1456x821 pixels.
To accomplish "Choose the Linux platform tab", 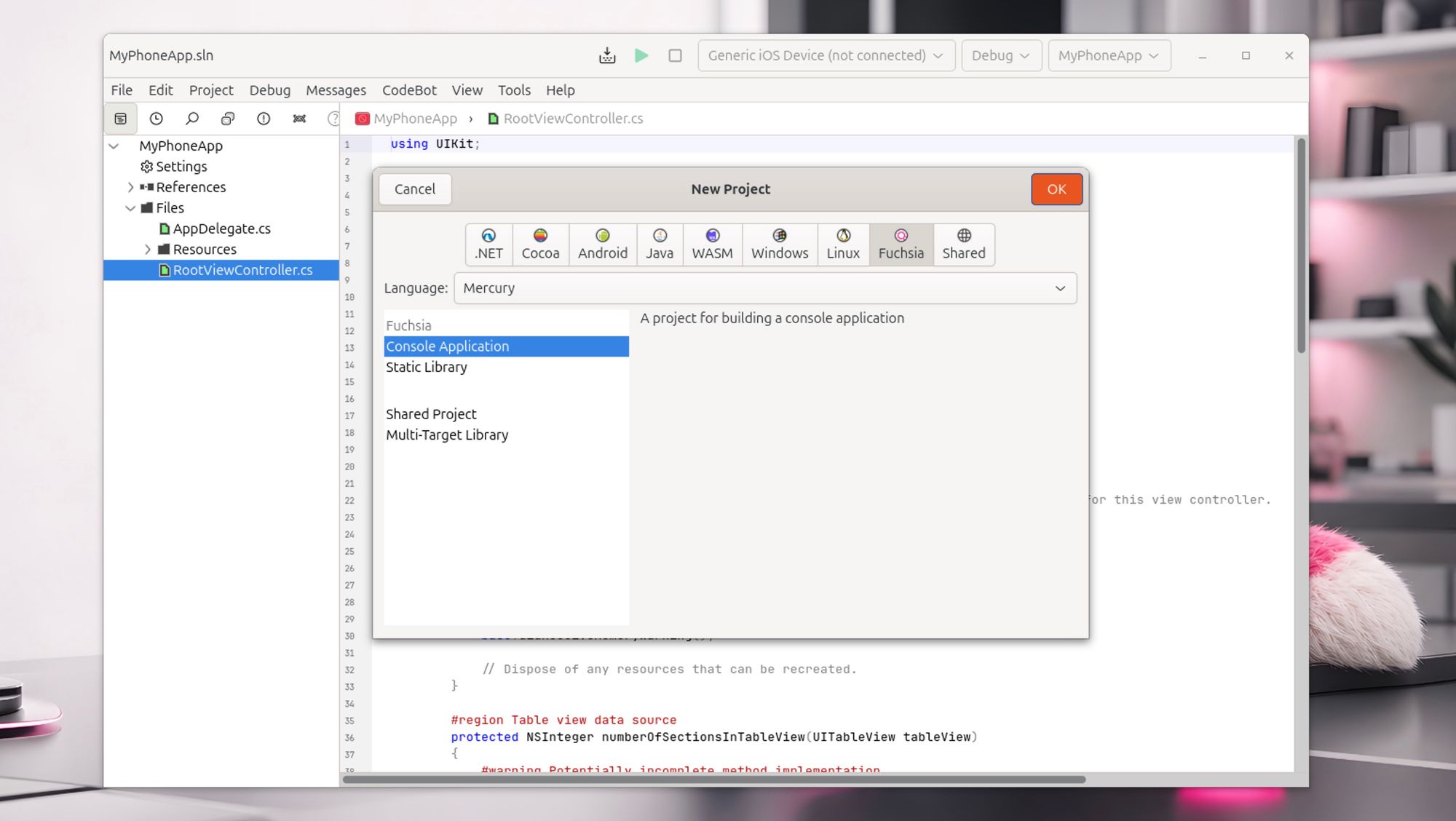I will coord(843,245).
